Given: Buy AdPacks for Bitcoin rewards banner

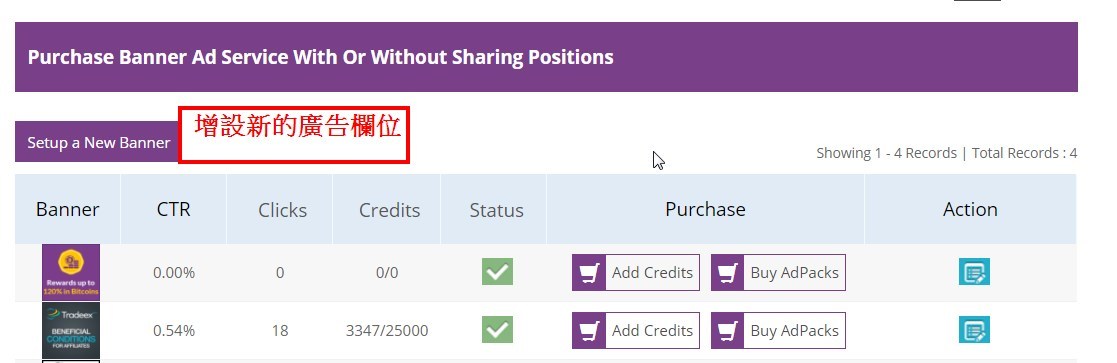Looking at the screenshot, I should pyautogui.click(x=778, y=273).
